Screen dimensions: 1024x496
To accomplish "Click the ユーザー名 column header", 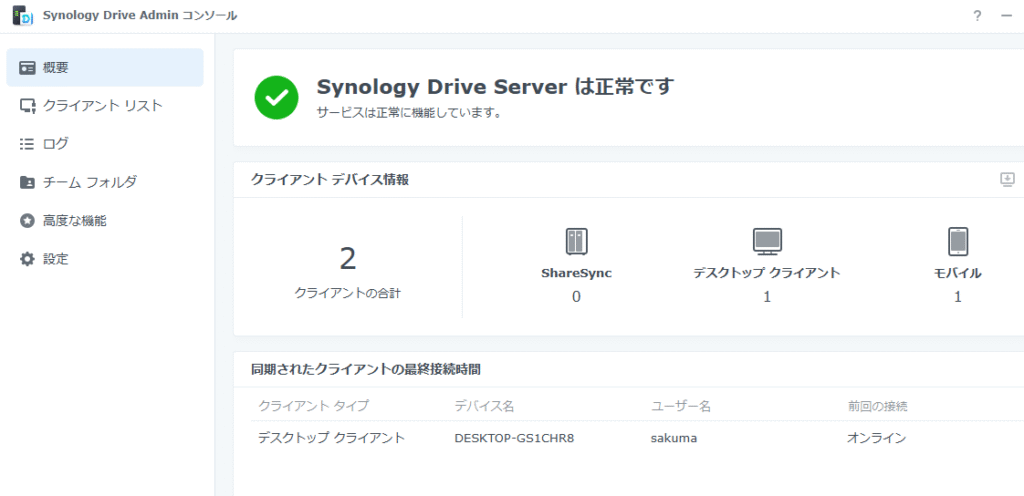I will point(680,406).
